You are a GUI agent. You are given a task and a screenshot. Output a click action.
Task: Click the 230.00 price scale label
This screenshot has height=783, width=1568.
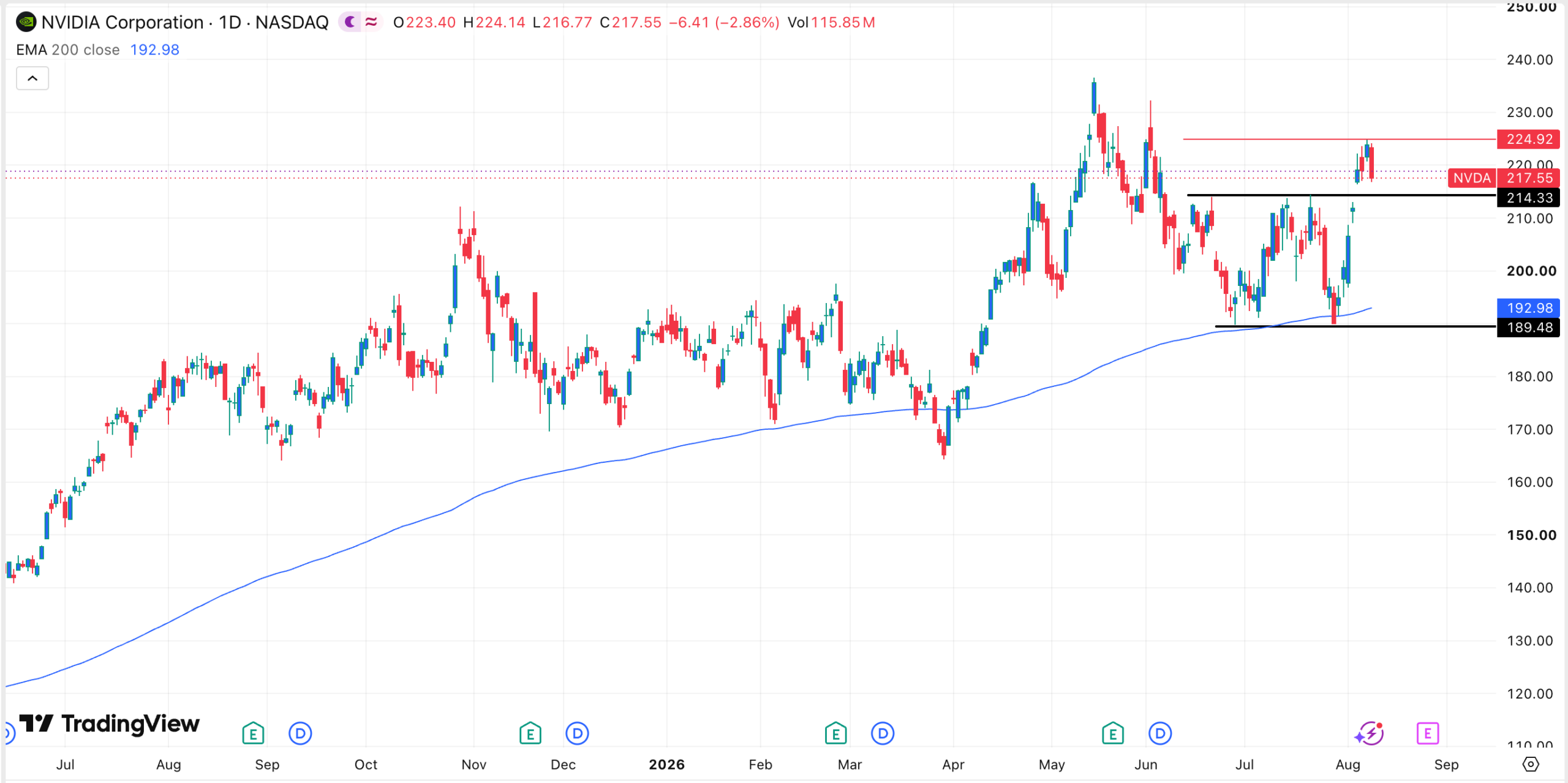pyautogui.click(x=1530, y=113)
